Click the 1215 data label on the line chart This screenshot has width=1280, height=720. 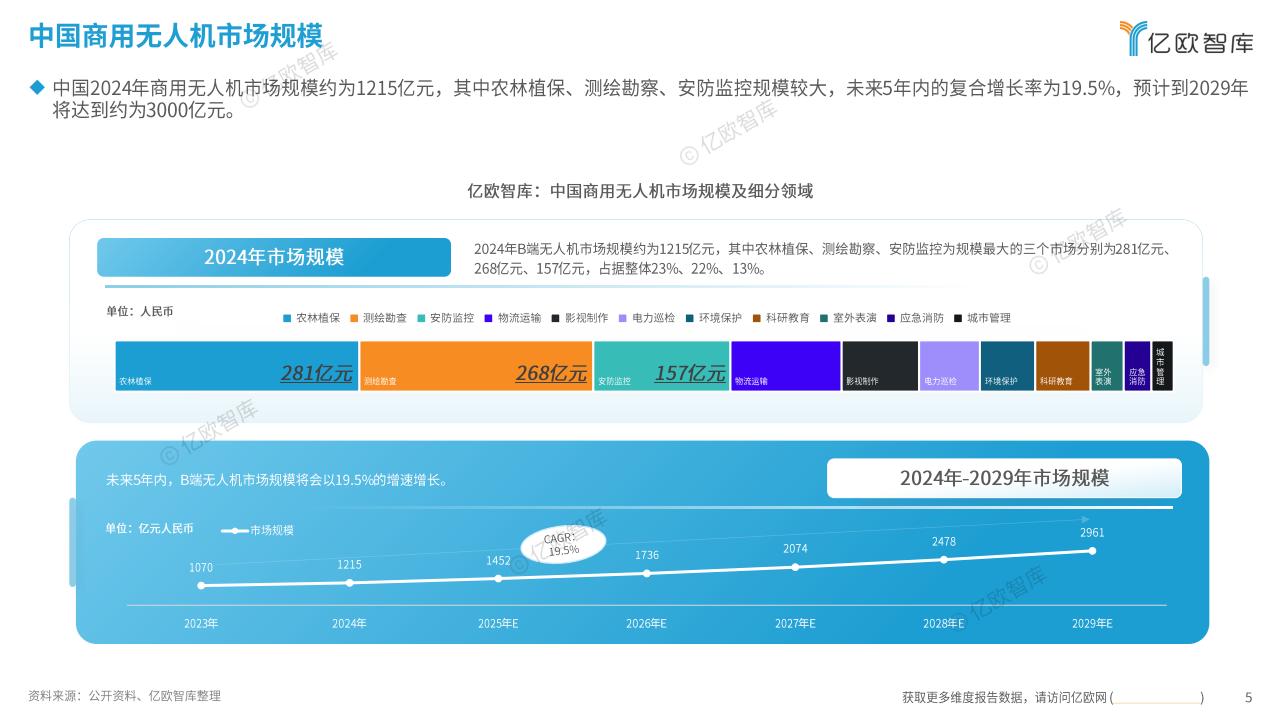(x=349, y=565)
